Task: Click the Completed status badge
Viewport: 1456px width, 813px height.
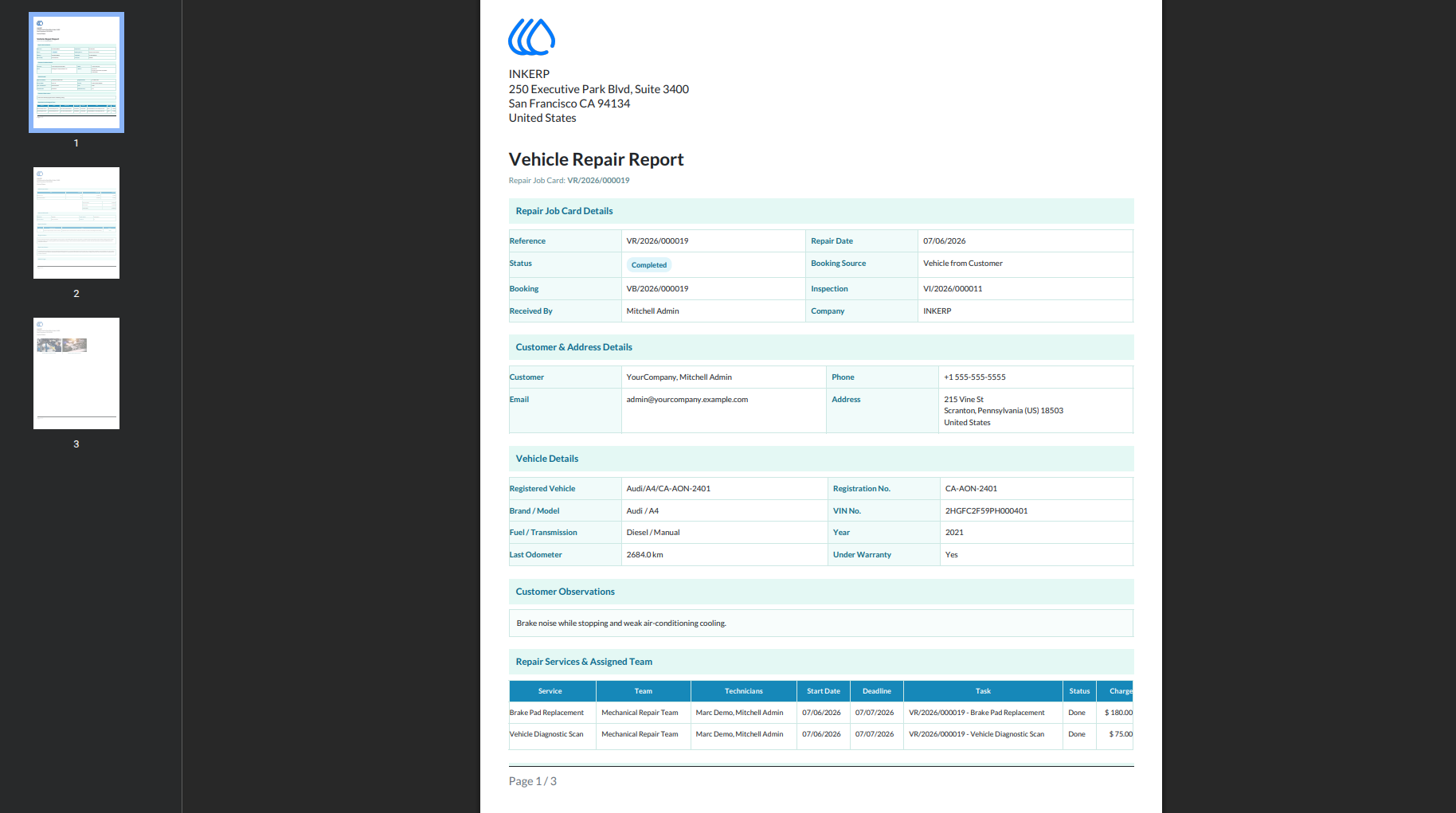Action: [648, 265]
